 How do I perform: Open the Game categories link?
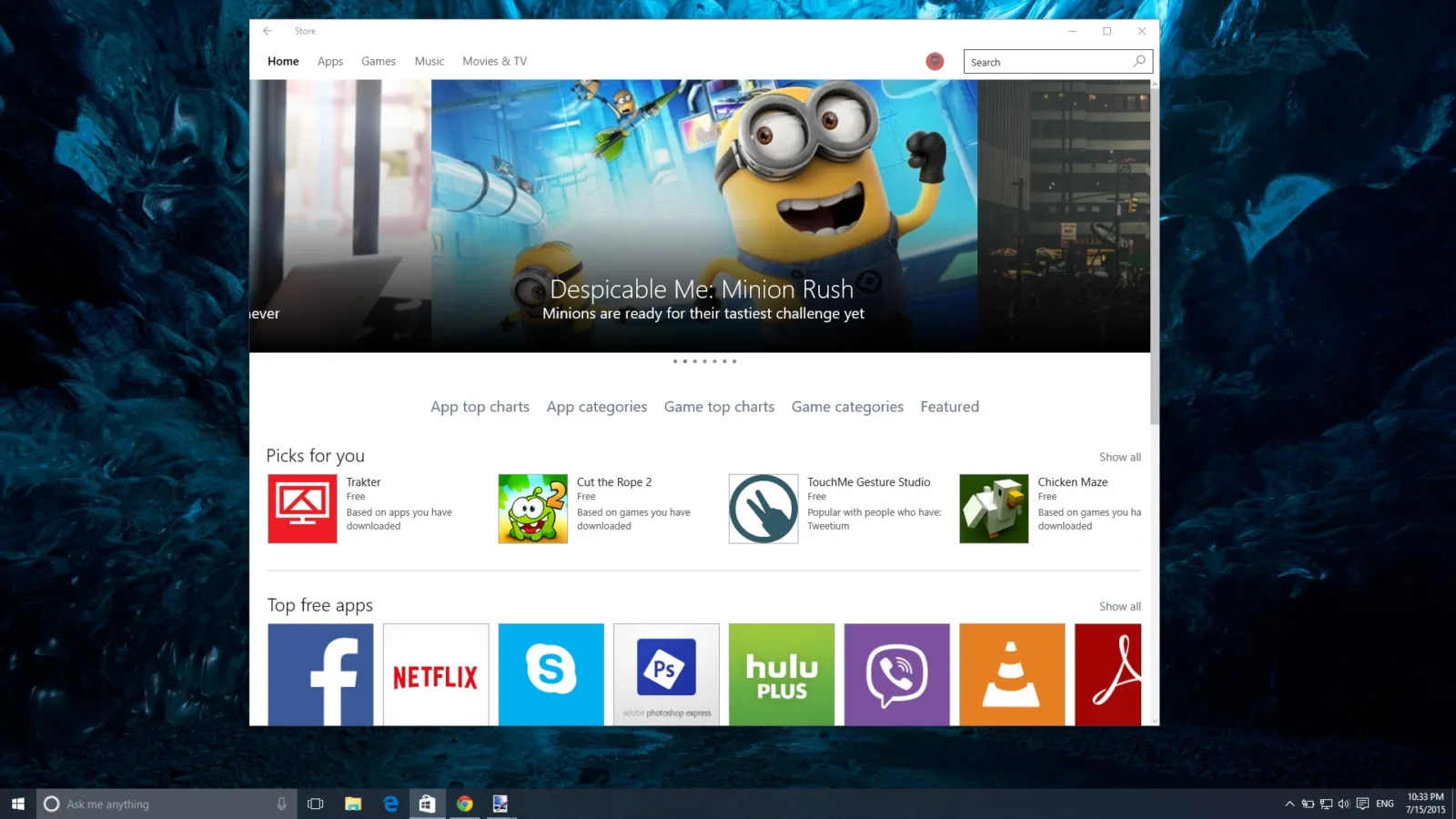[x=847, y=407]
